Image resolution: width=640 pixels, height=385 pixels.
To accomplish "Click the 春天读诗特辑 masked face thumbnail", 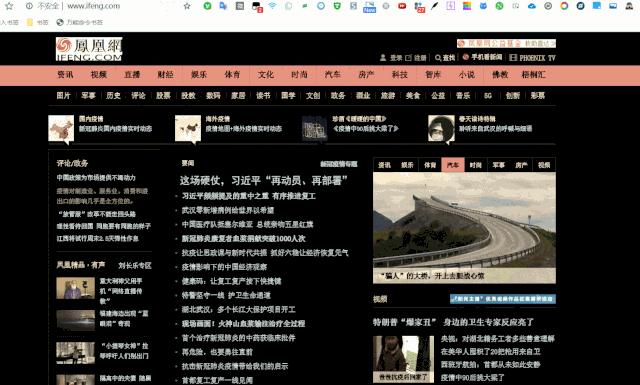I will [x=441, y=128].
